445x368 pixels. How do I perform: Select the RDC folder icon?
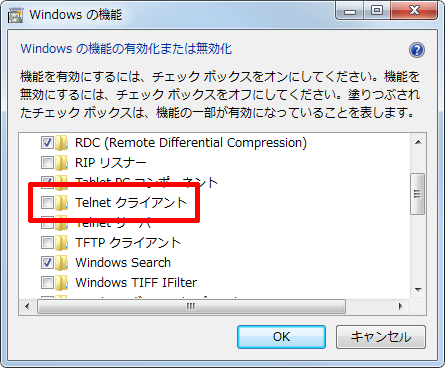(62, 143)
